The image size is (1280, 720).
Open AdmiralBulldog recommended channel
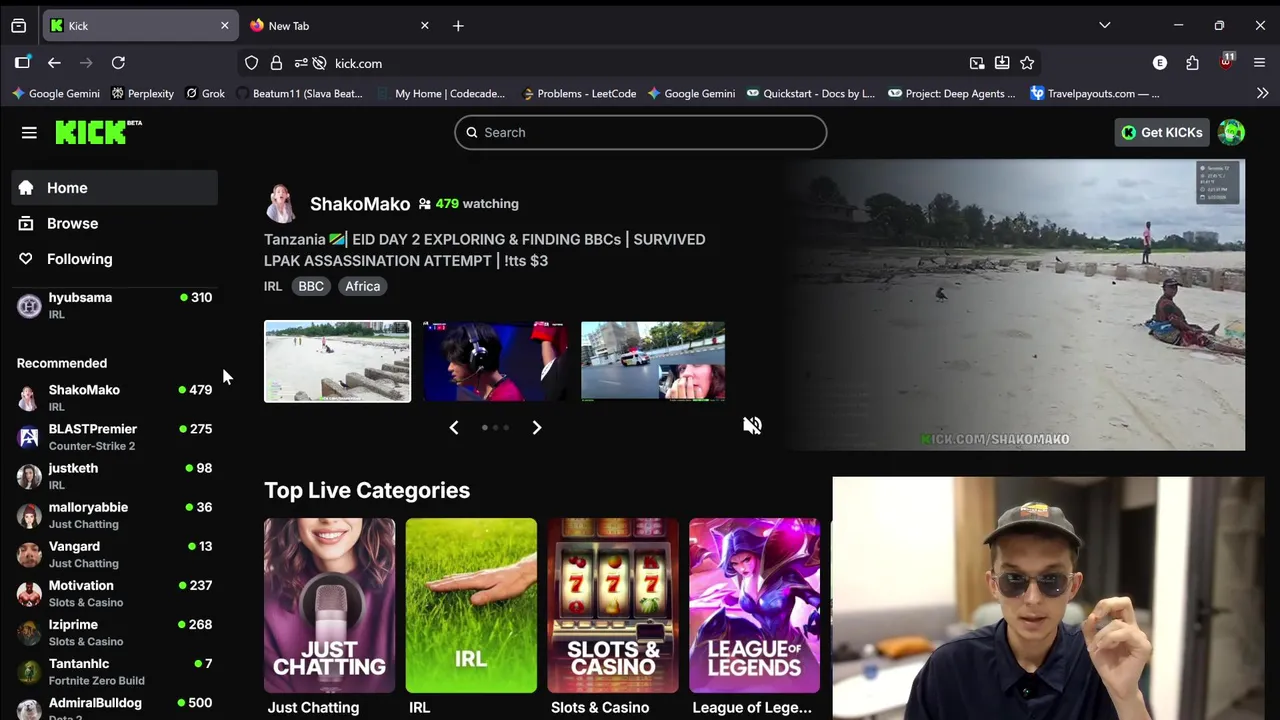coord(114,708)
